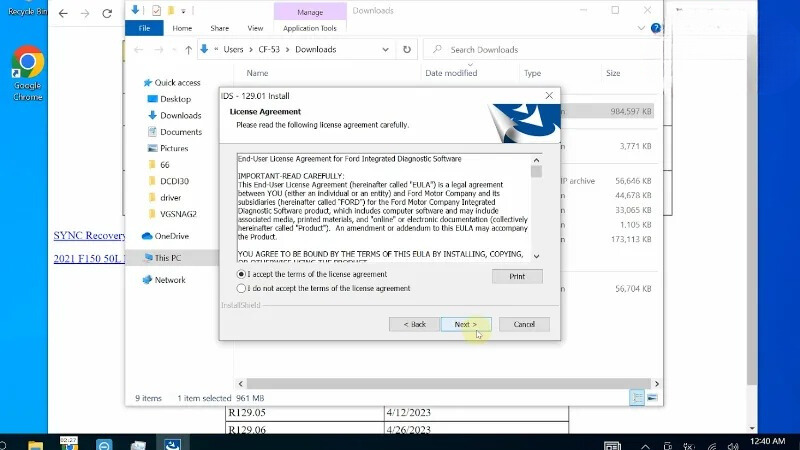Go Back in the IDS installer
The image size is (800, 450).
click(x=414, y=324)
